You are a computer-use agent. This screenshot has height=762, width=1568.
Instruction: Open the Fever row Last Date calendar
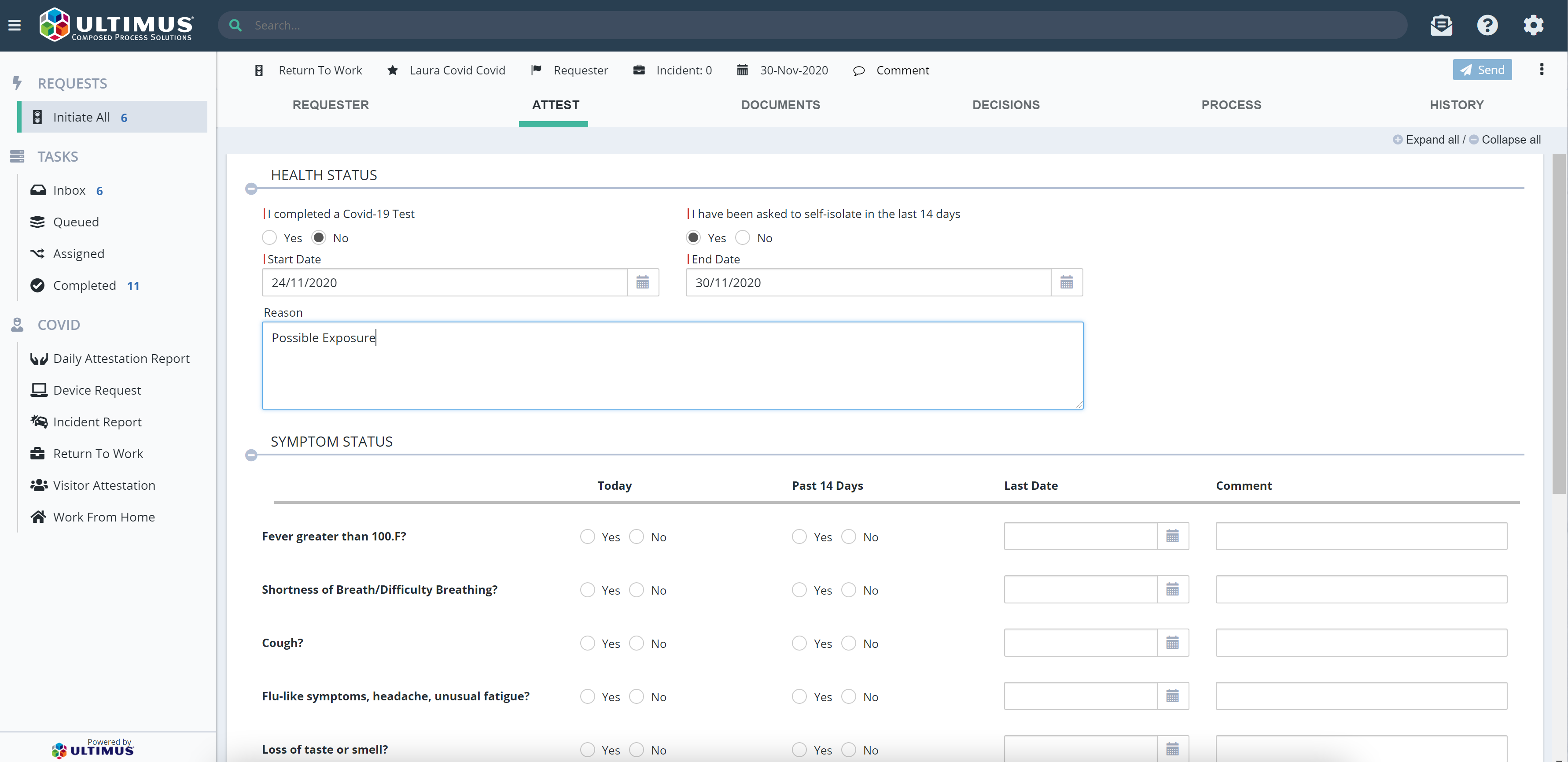pos(1172,536)
